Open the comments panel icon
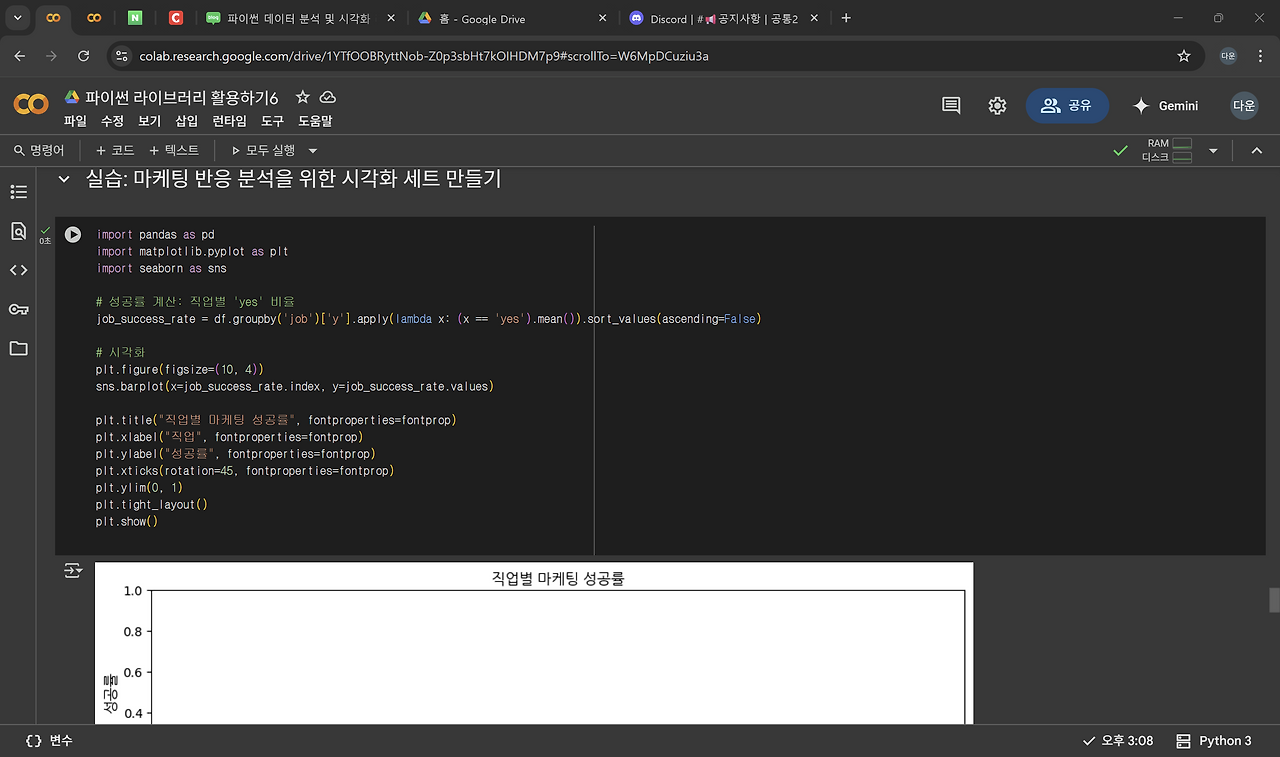The width and height of the screenshot is (1280, 757). (x=950, y=105)
